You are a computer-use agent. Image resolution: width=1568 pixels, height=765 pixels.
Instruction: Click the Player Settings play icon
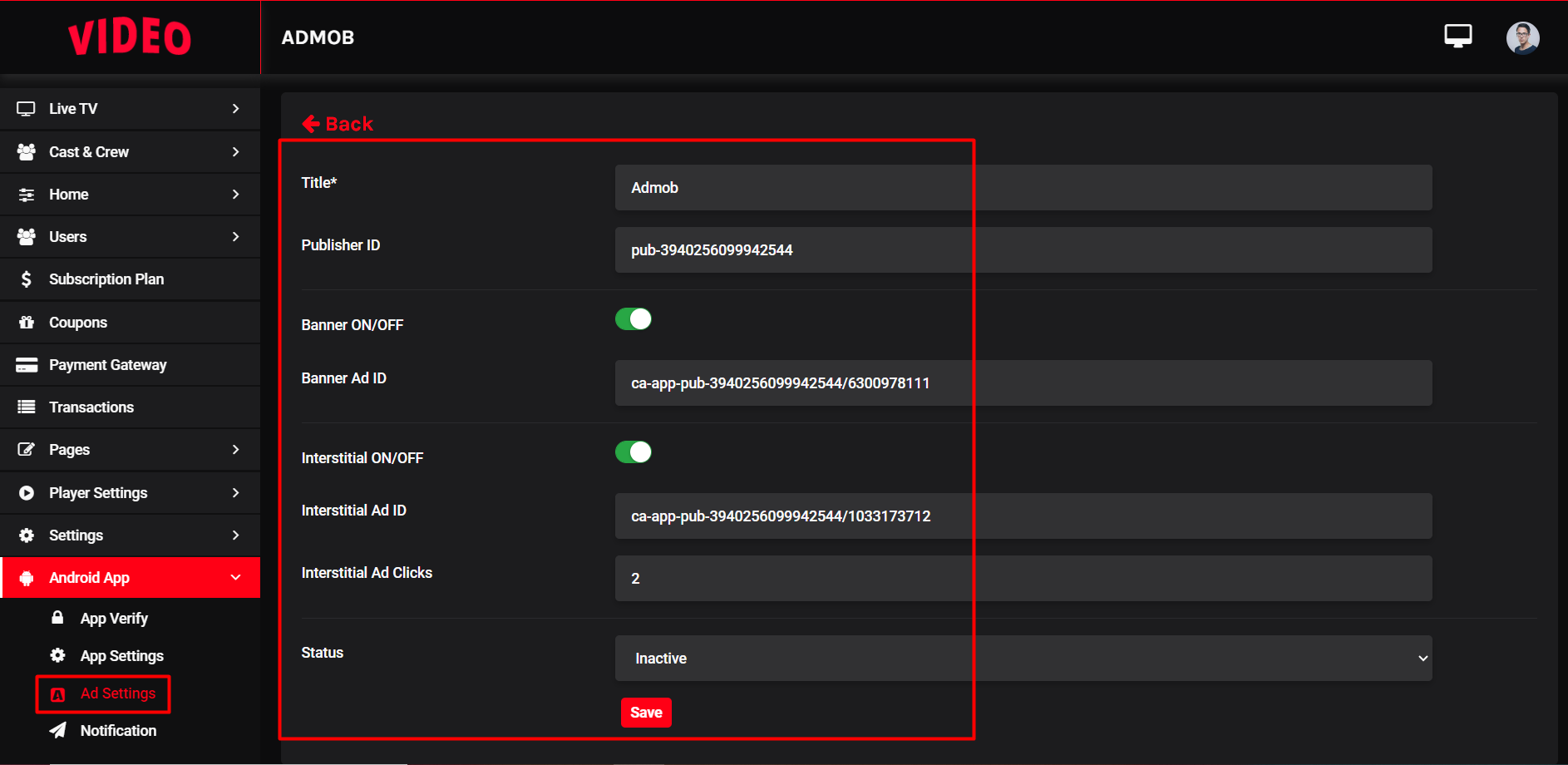pos(26,493)
